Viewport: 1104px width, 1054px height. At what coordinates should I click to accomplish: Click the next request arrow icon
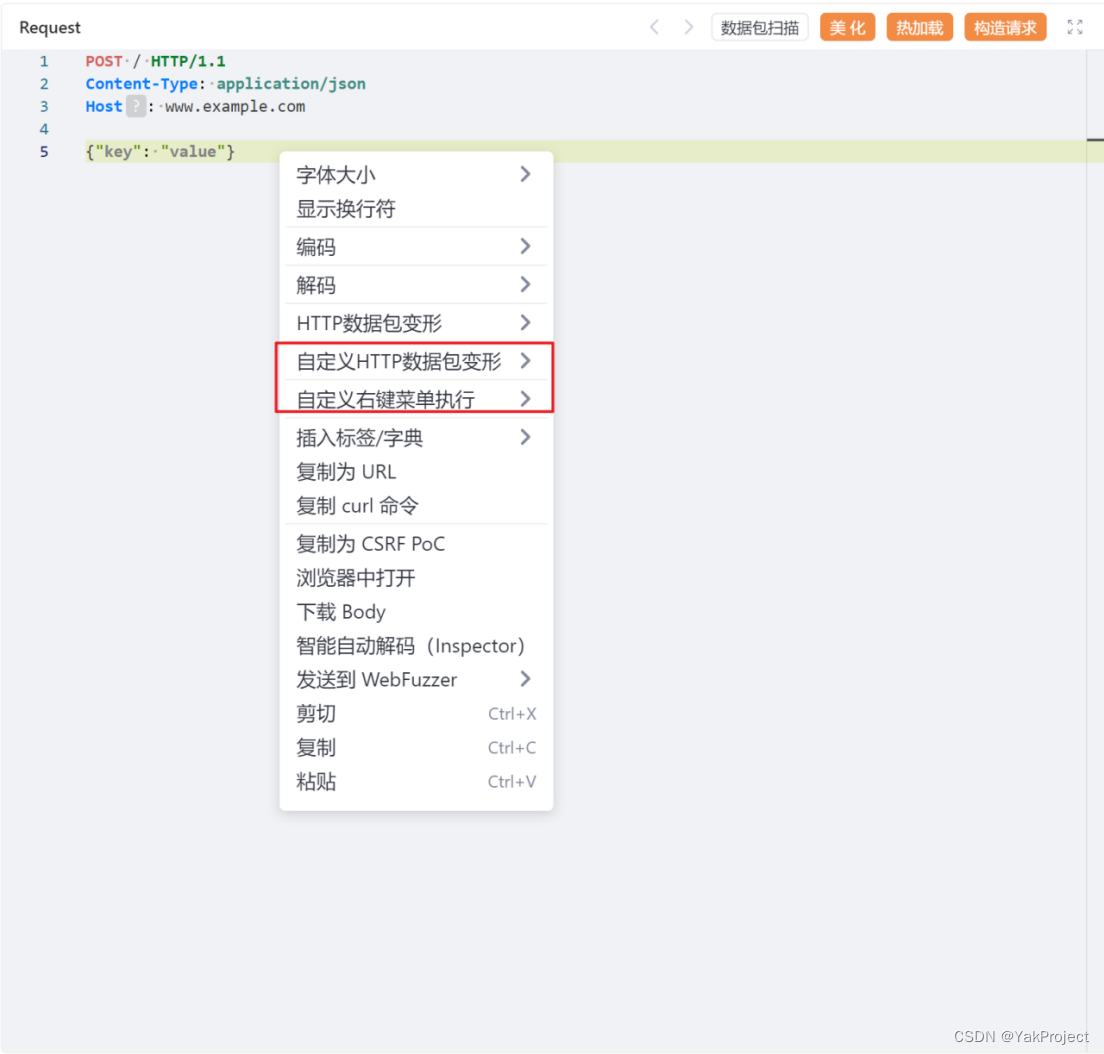click(x=689, y=27)
